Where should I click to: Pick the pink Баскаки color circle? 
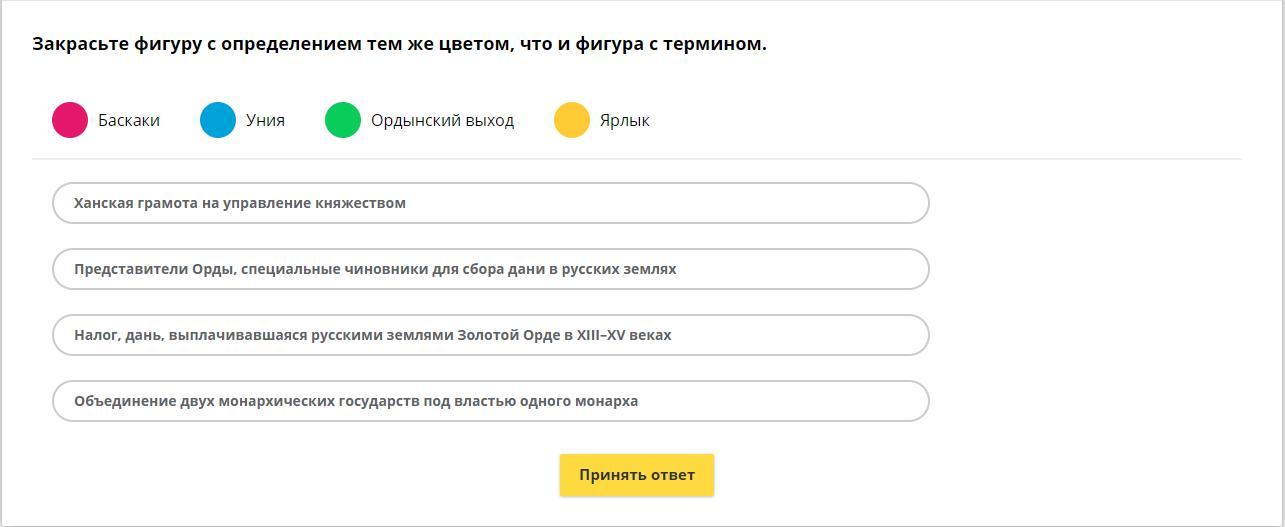point(70,120)
